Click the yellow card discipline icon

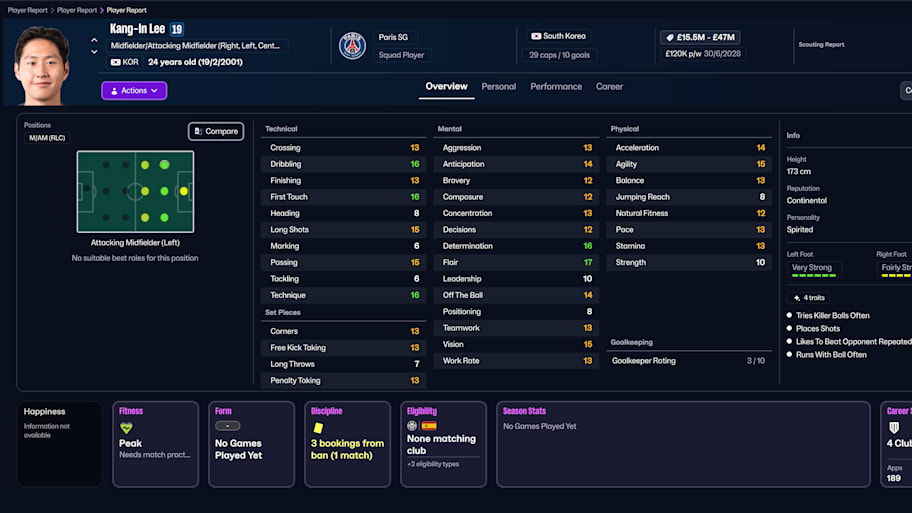(318, 428)
